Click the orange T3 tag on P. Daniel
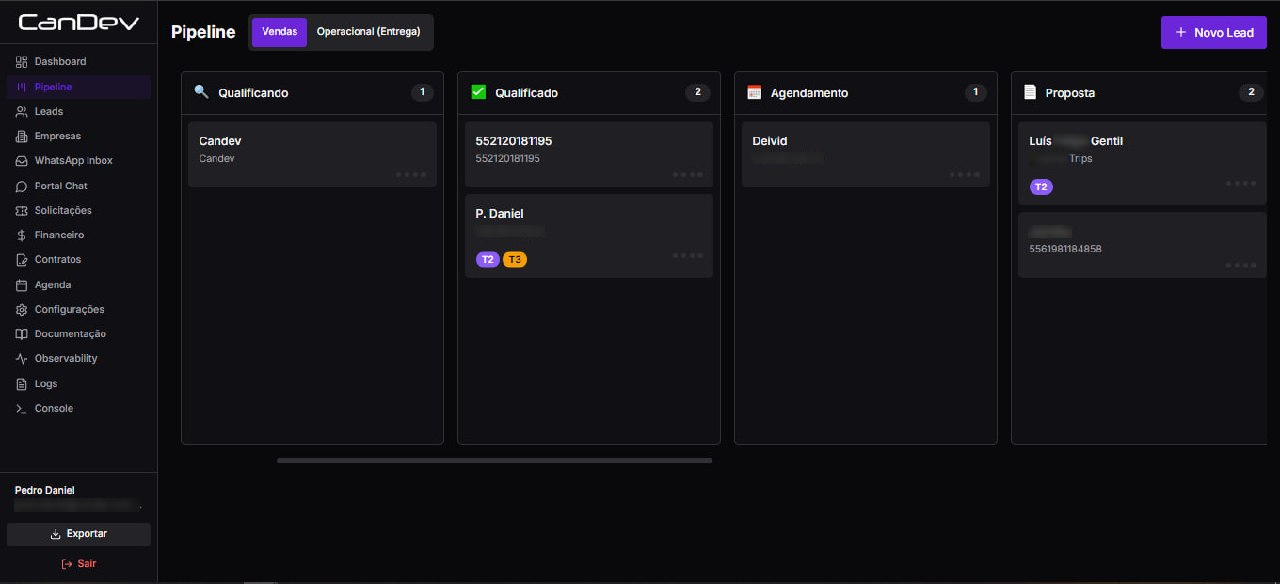Image resolution: width=1280 pixels, height=584 pixels. pos(514,260)
